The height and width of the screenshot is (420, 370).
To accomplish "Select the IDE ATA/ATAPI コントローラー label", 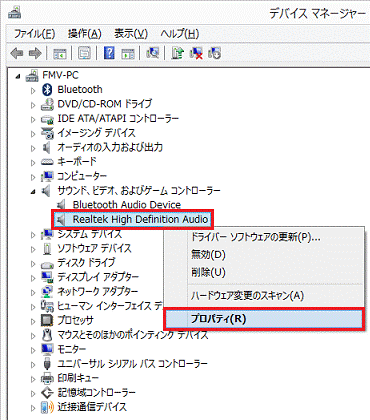I will [x=118, y=118].
